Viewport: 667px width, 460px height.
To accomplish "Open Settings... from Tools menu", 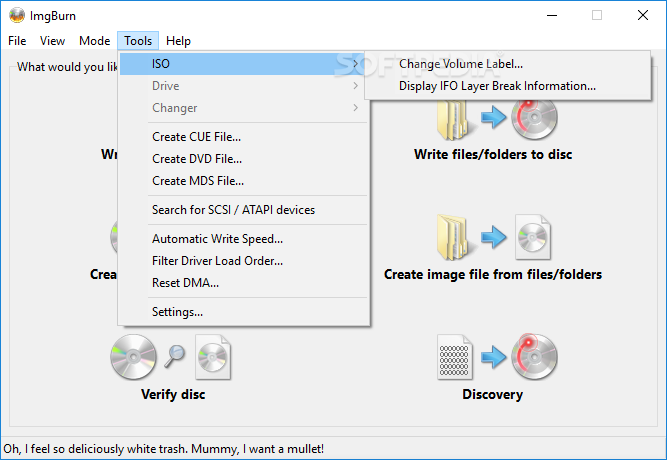I will [x=244, y=312].
